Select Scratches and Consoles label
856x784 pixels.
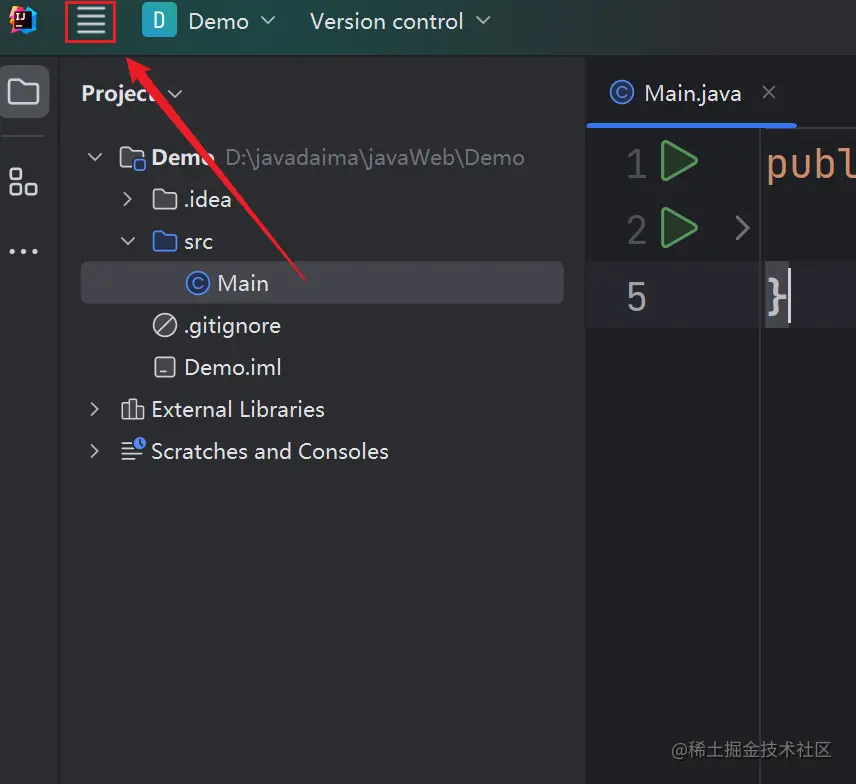click(x=270, y=452)
